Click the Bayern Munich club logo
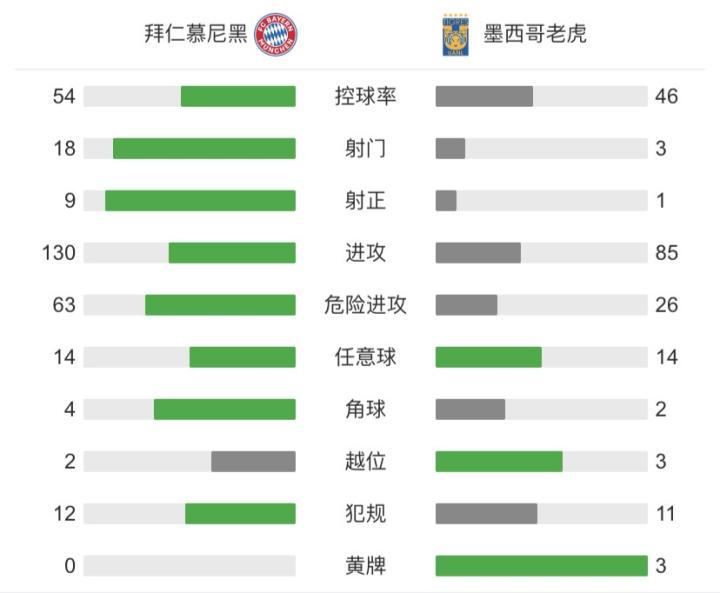The image size is (720, 593). click(x=276, y=35)
